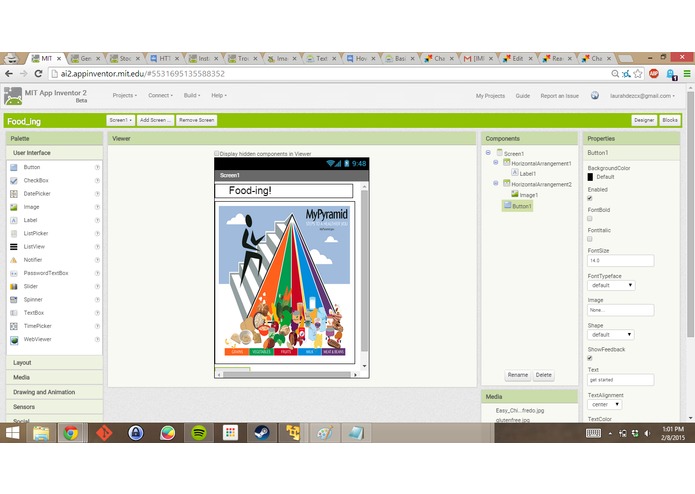
Task: Select the PasswordTextBox palette icon
Action: [14, 273]
